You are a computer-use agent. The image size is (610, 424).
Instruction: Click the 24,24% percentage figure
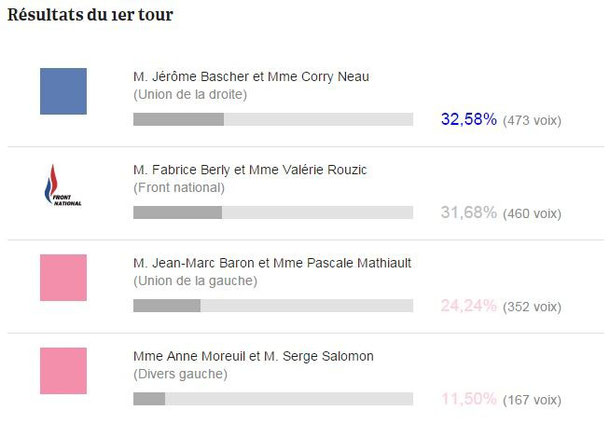point(469,306)
